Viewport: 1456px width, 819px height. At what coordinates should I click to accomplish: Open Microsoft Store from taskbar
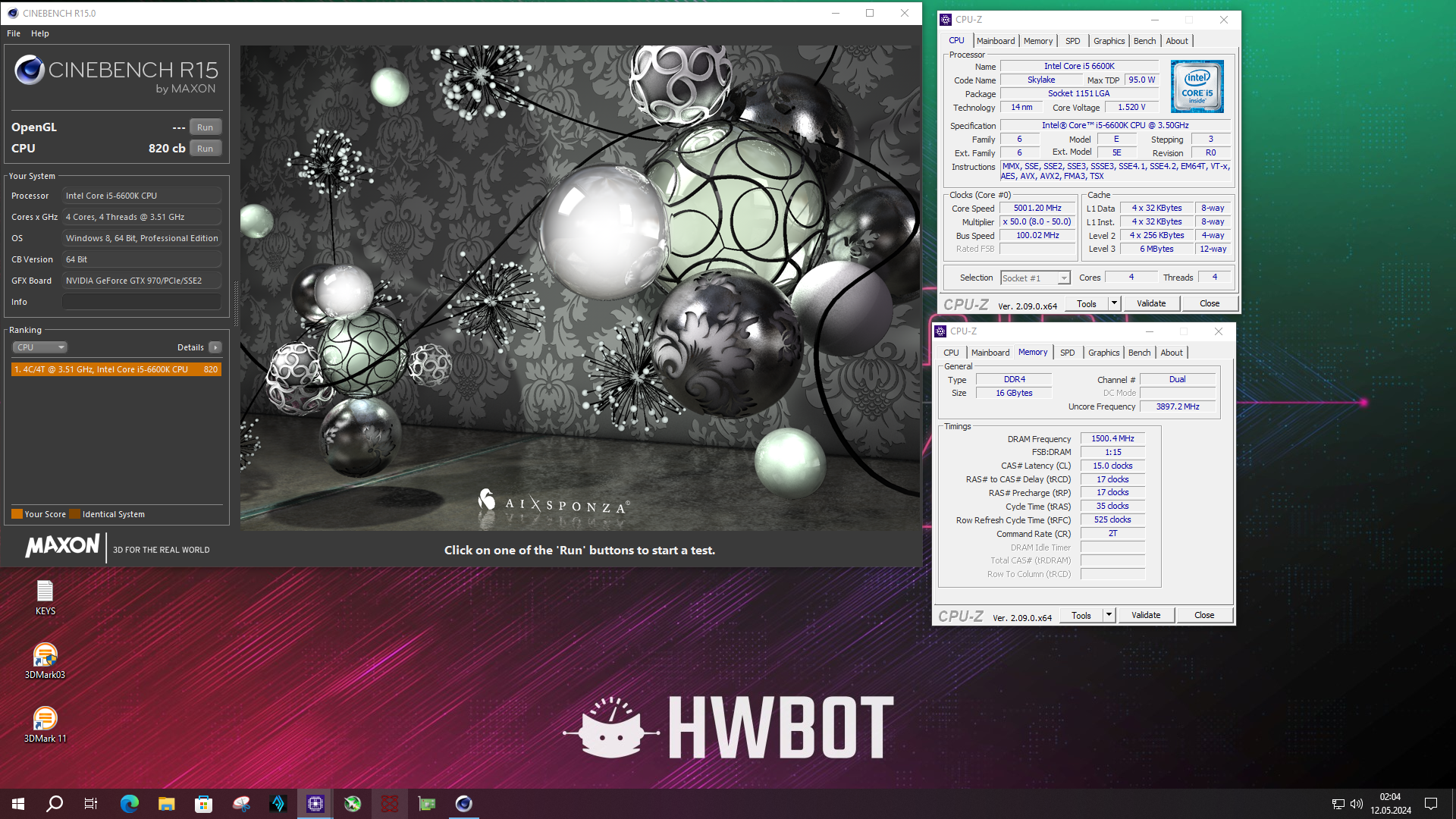203,804
